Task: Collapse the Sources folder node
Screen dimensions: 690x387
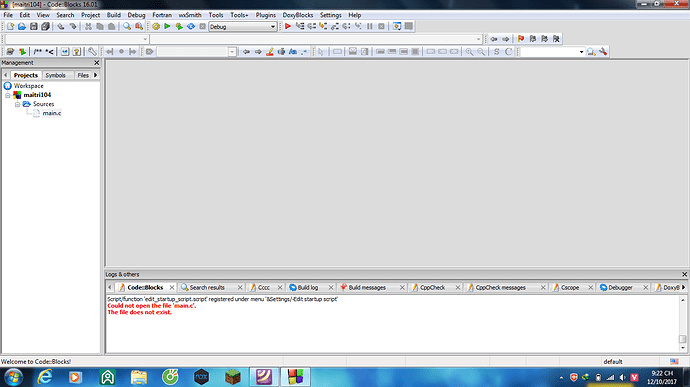Action: [x=17, y=104]
